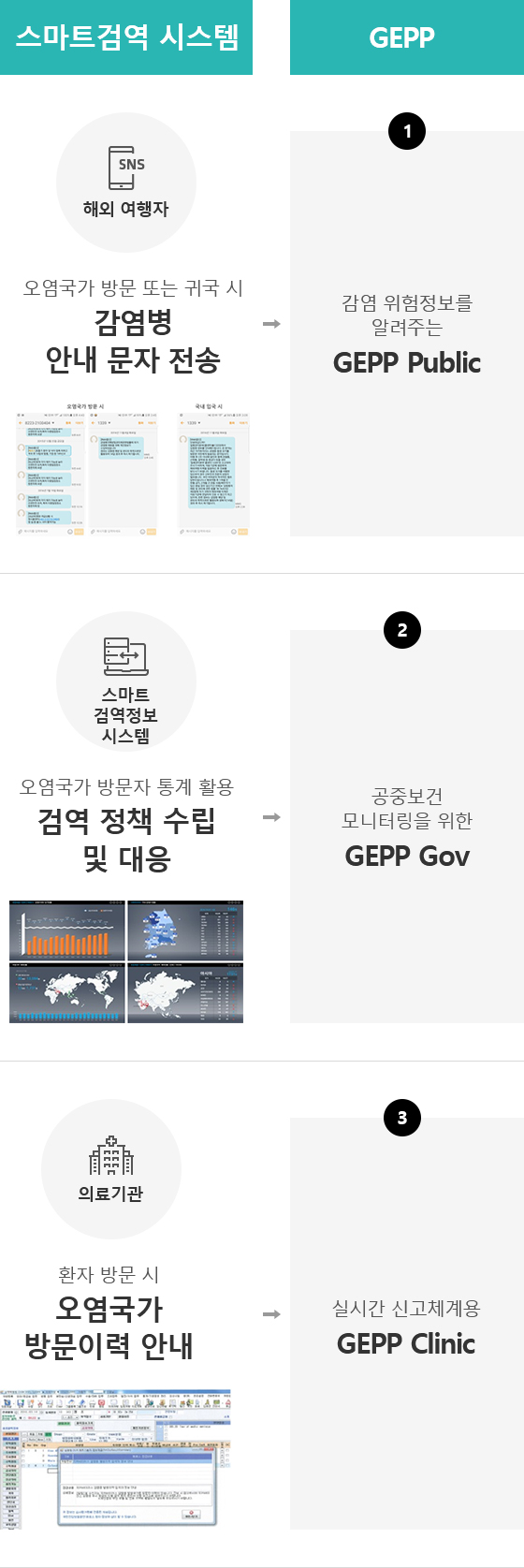This screenshot has width=524, height=1568.
Task: Click the 감염병 안내 문자 전송 heading
Action: point(133,341)
